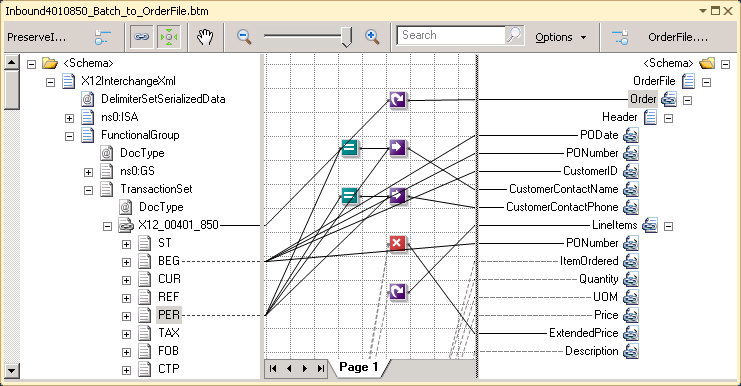
Task: Click the search magnifier button
Action: coord(514,35)
